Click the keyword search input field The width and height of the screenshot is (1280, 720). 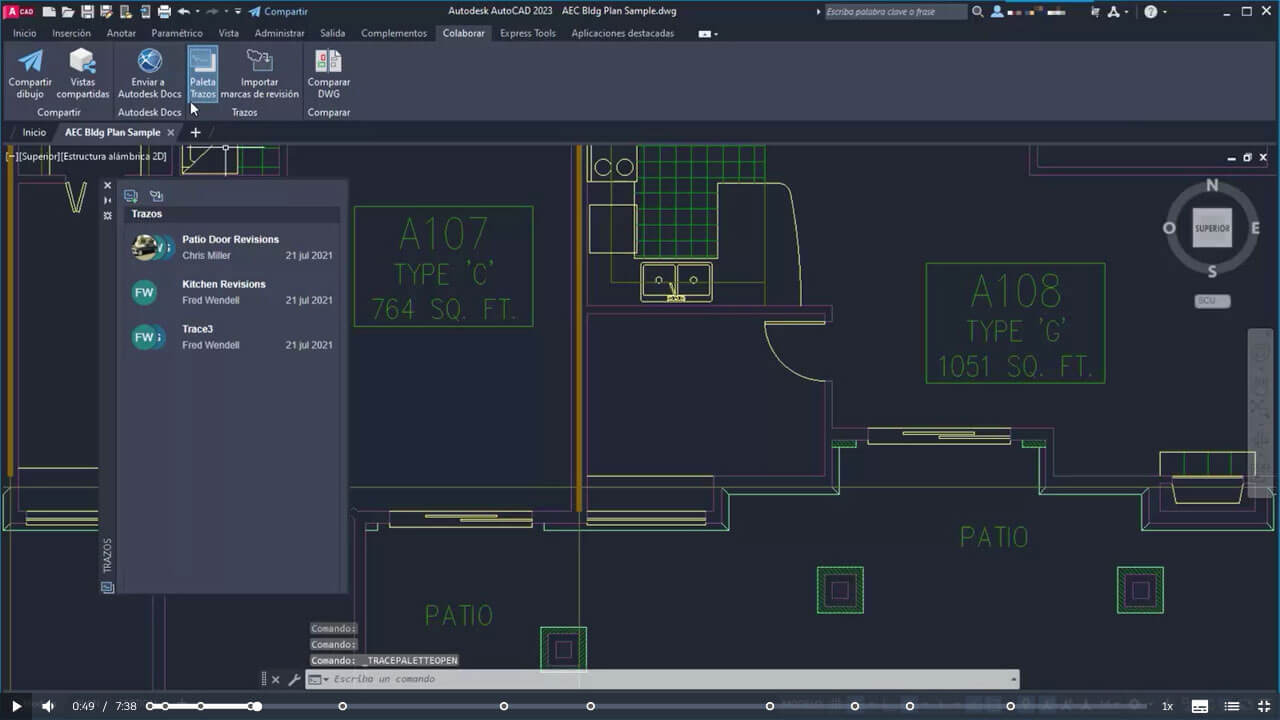[895, 12]
